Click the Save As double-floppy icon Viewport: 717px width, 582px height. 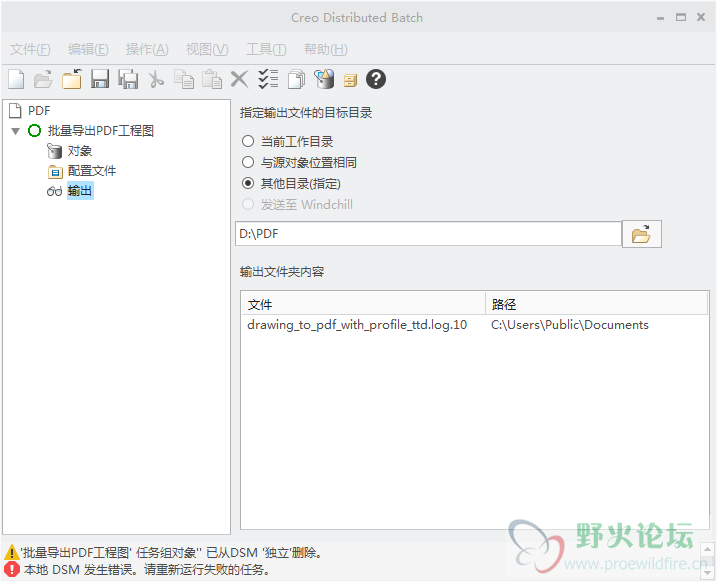click(x=128, y=79)
